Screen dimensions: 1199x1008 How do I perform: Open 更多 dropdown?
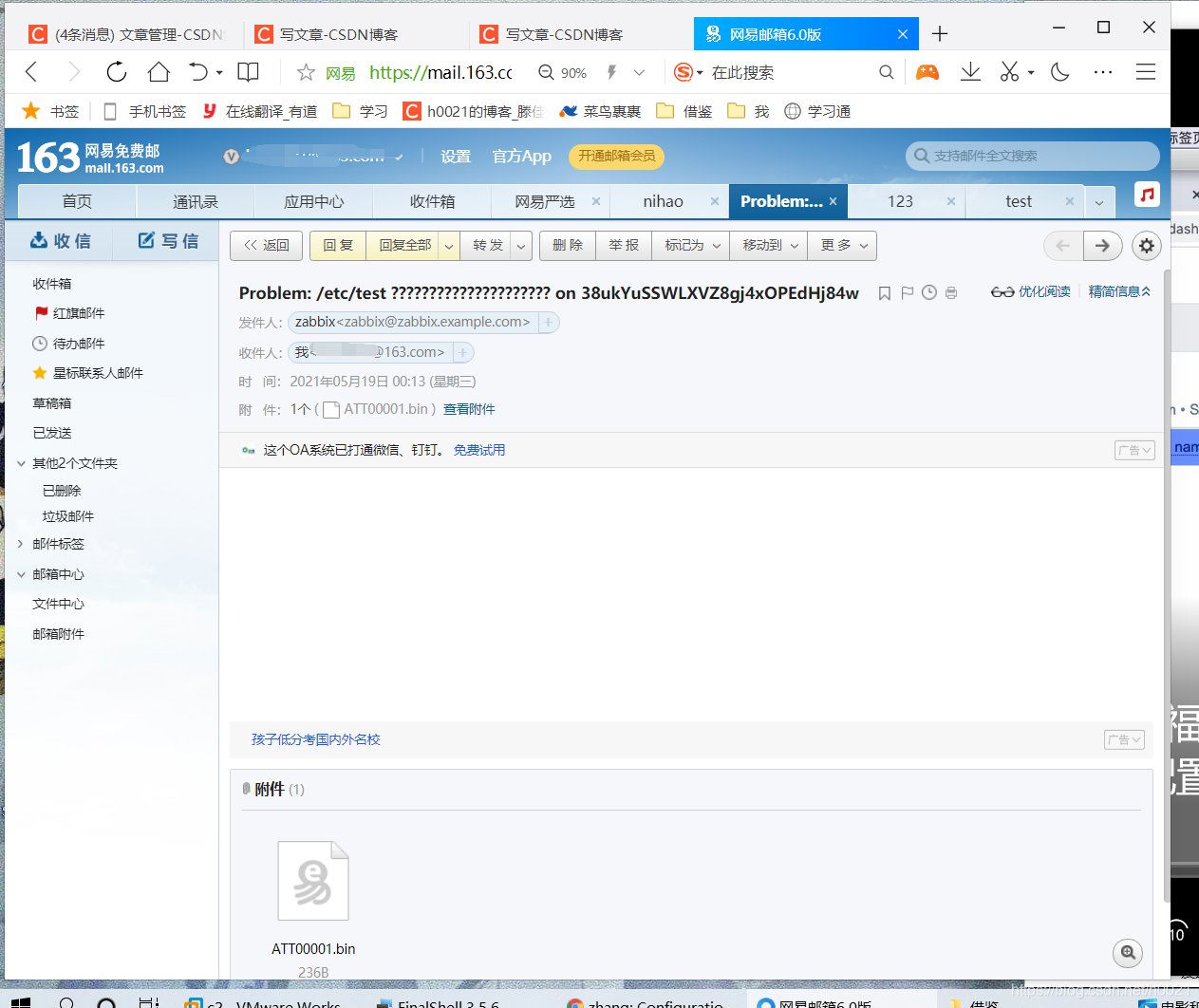(843, 246)
